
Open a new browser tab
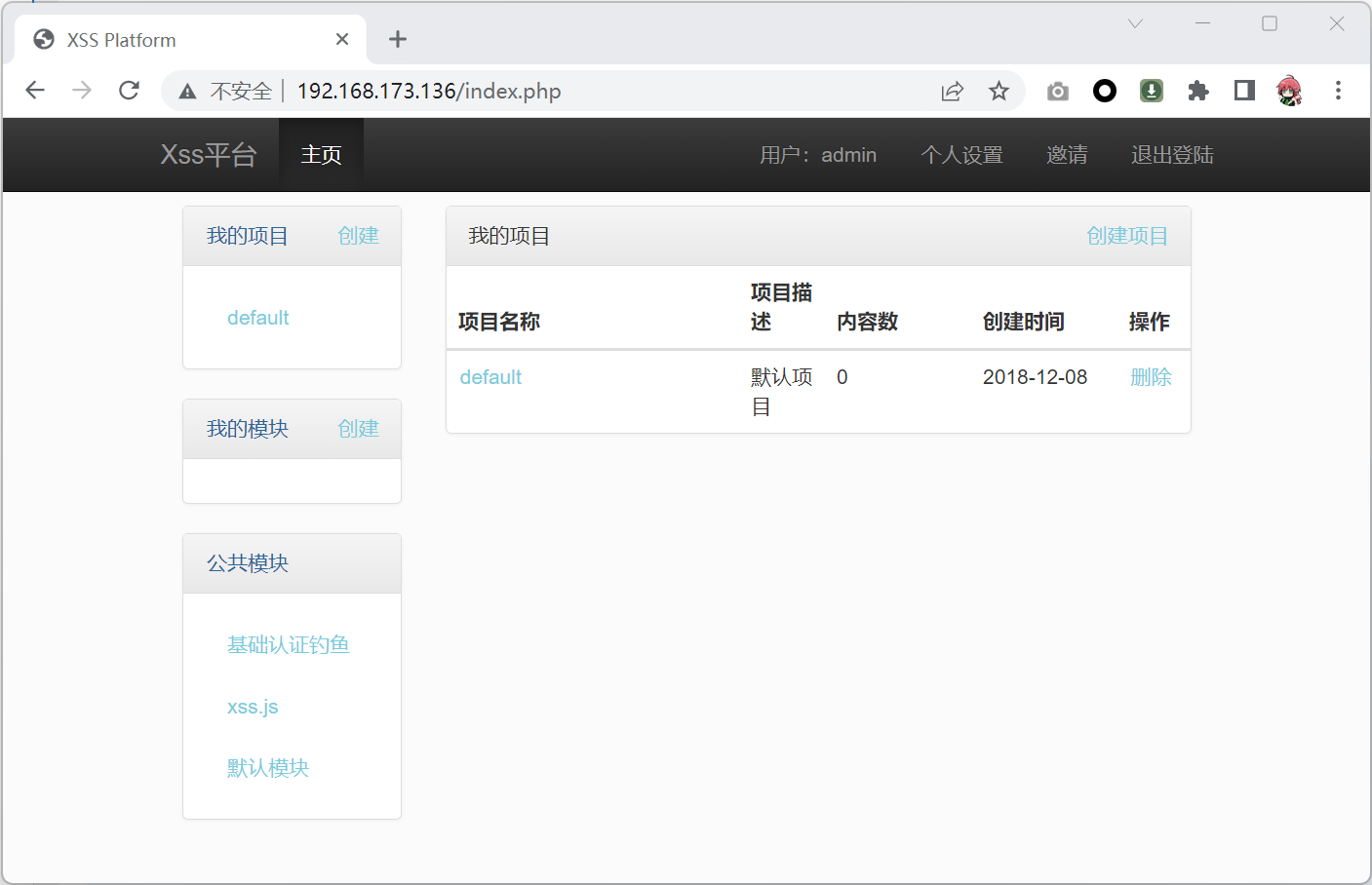point(398,39)
